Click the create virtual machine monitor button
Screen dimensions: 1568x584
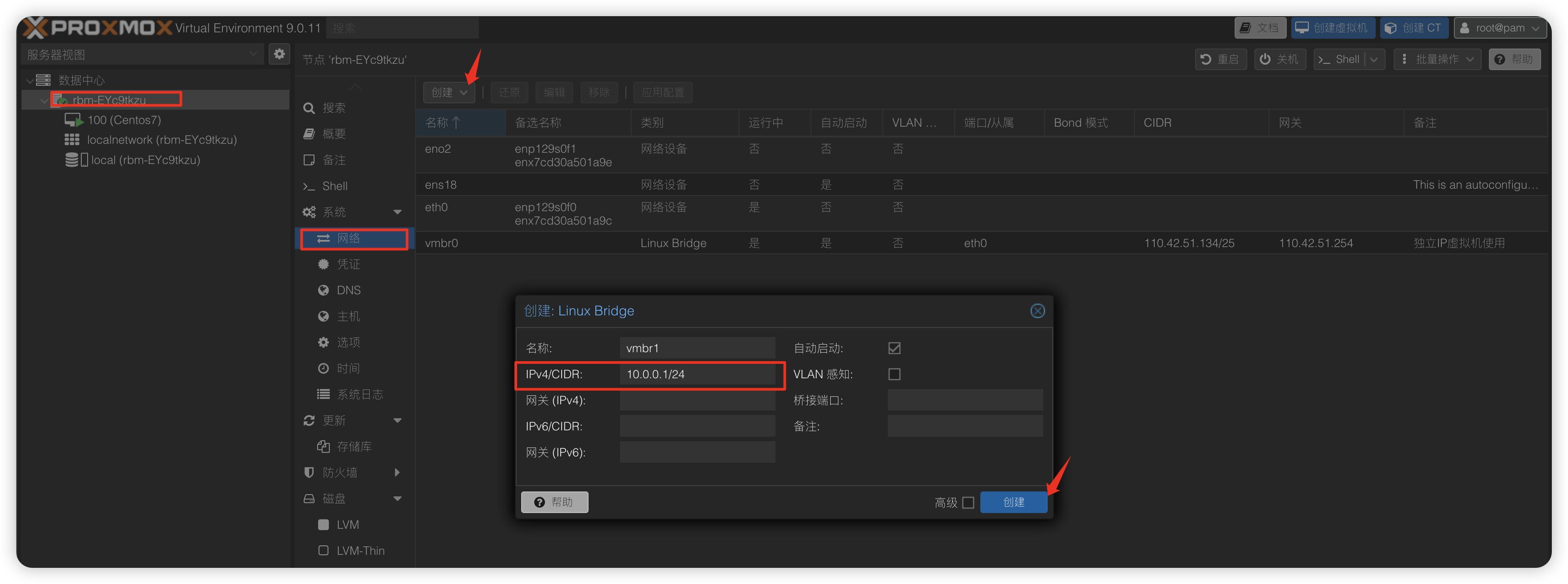pyautogui.click(x=1333, y=27)
